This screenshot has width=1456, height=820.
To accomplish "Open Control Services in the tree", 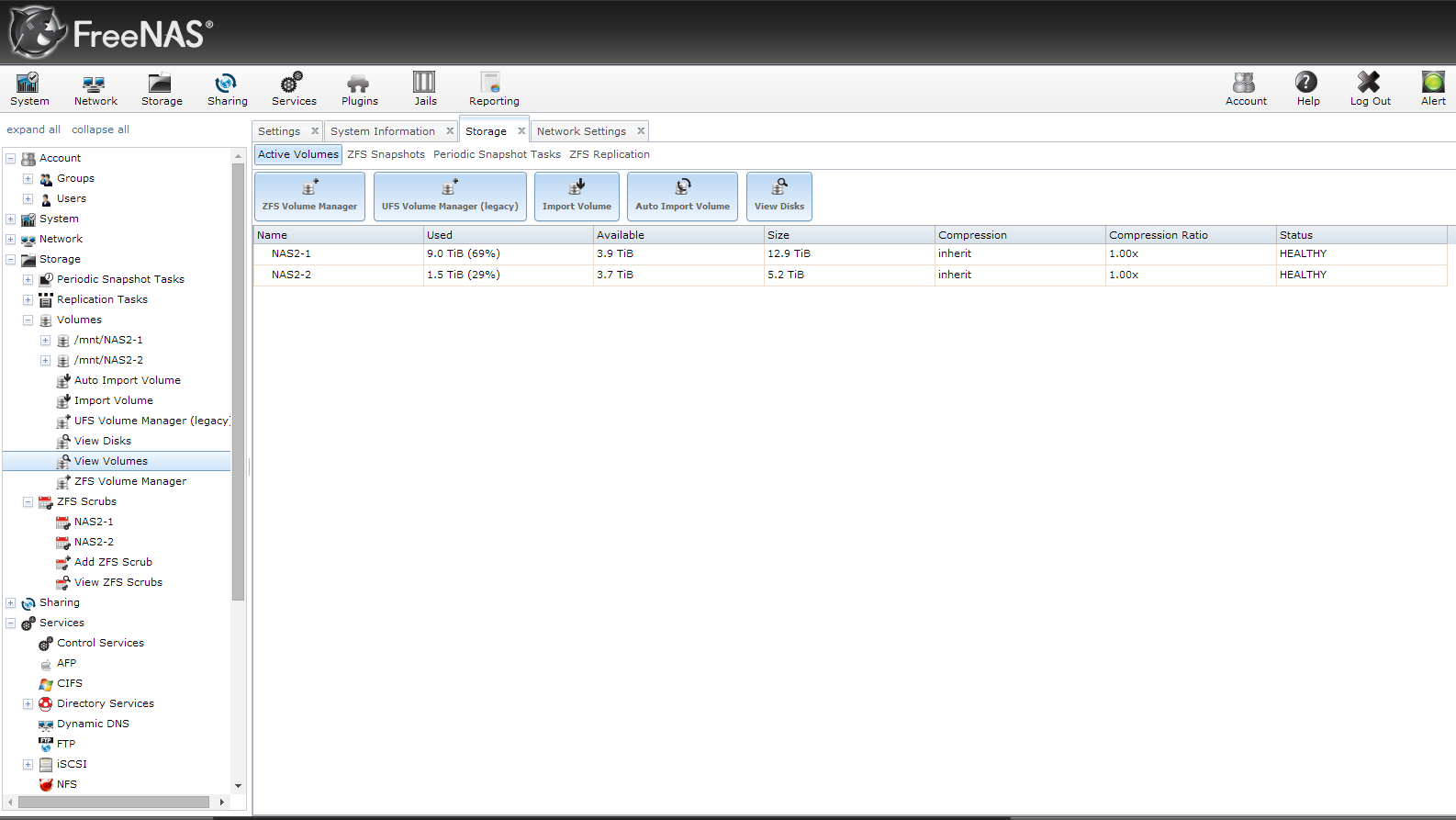I will [x=100, y=643].
